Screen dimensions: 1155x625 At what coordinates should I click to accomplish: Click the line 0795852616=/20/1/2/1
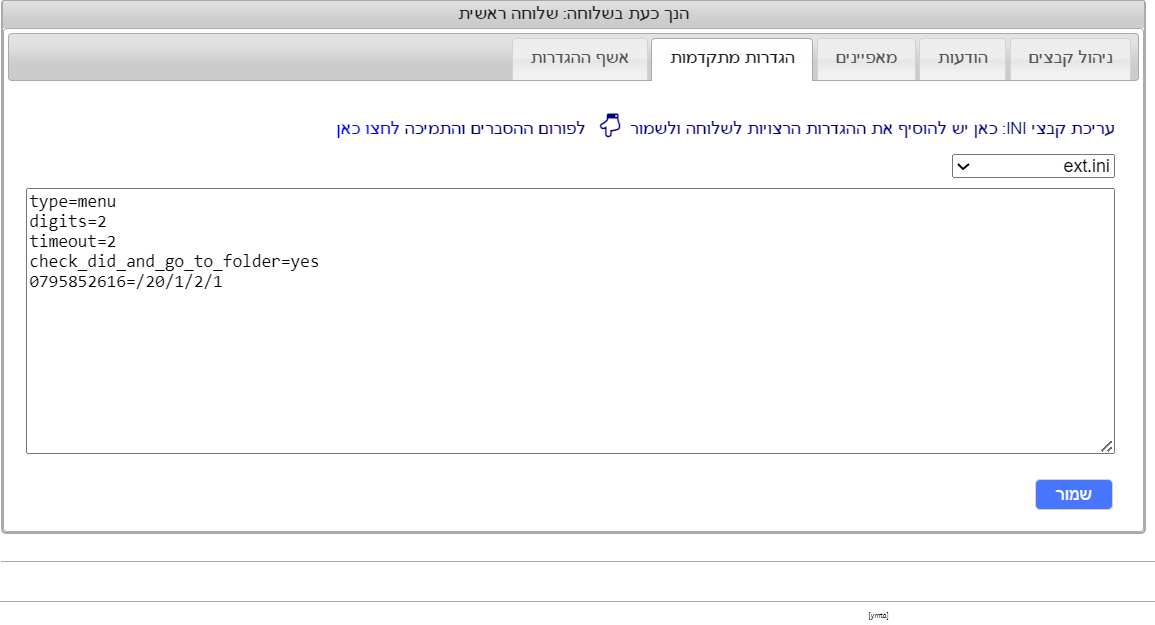point(126,282)
